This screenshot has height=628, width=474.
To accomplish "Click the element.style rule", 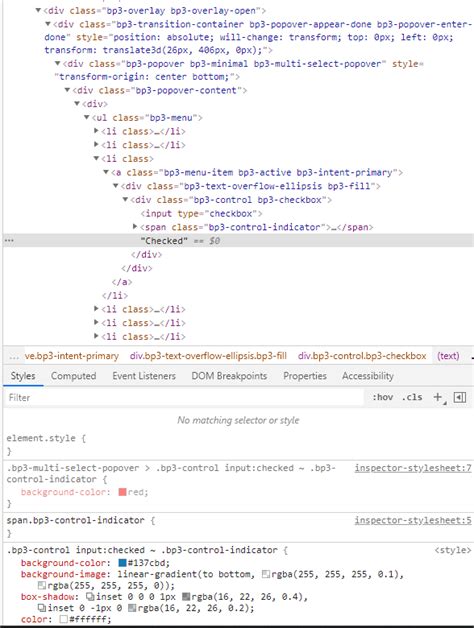I will click(x=46, y=438).
